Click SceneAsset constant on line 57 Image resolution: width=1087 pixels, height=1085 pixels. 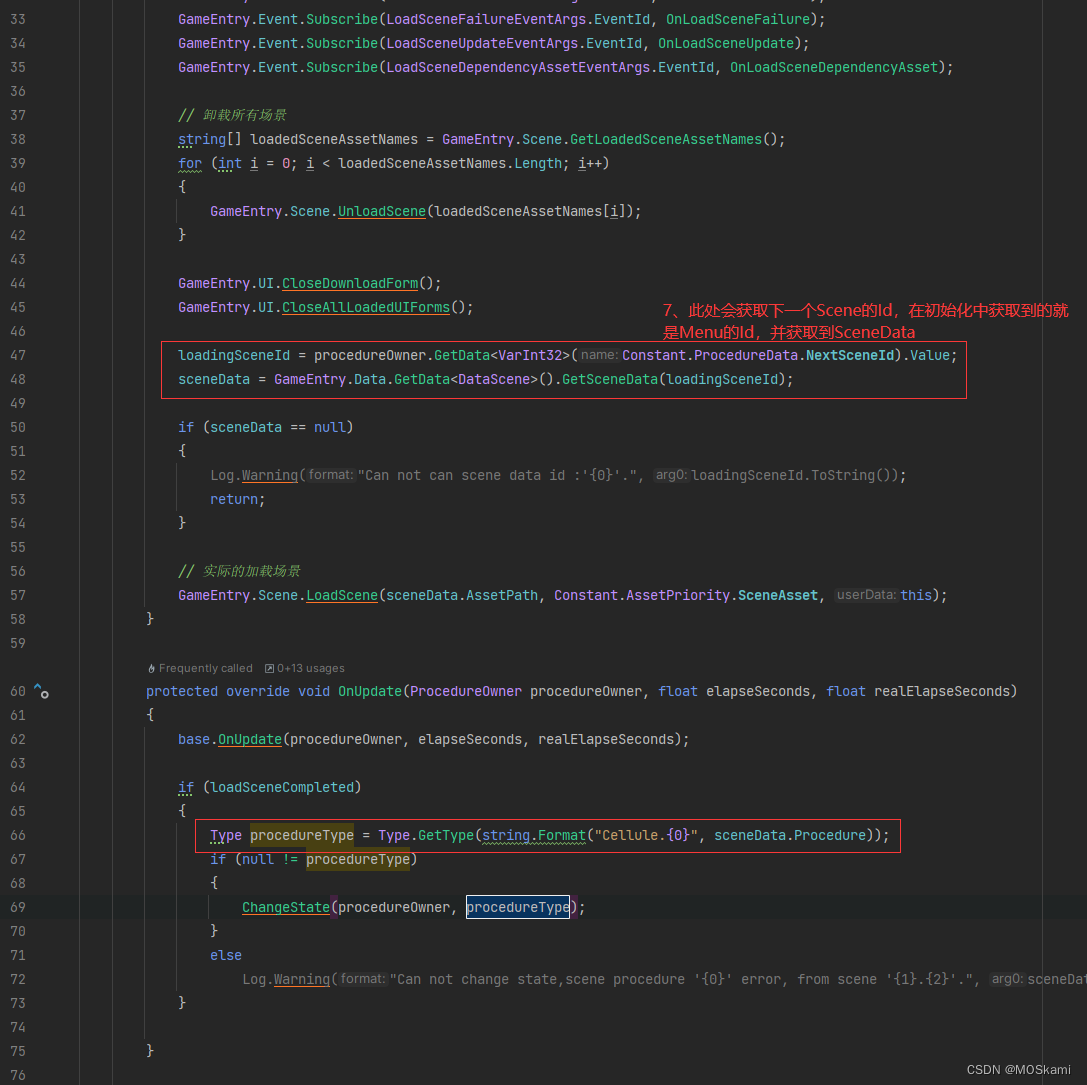point(778,596)
